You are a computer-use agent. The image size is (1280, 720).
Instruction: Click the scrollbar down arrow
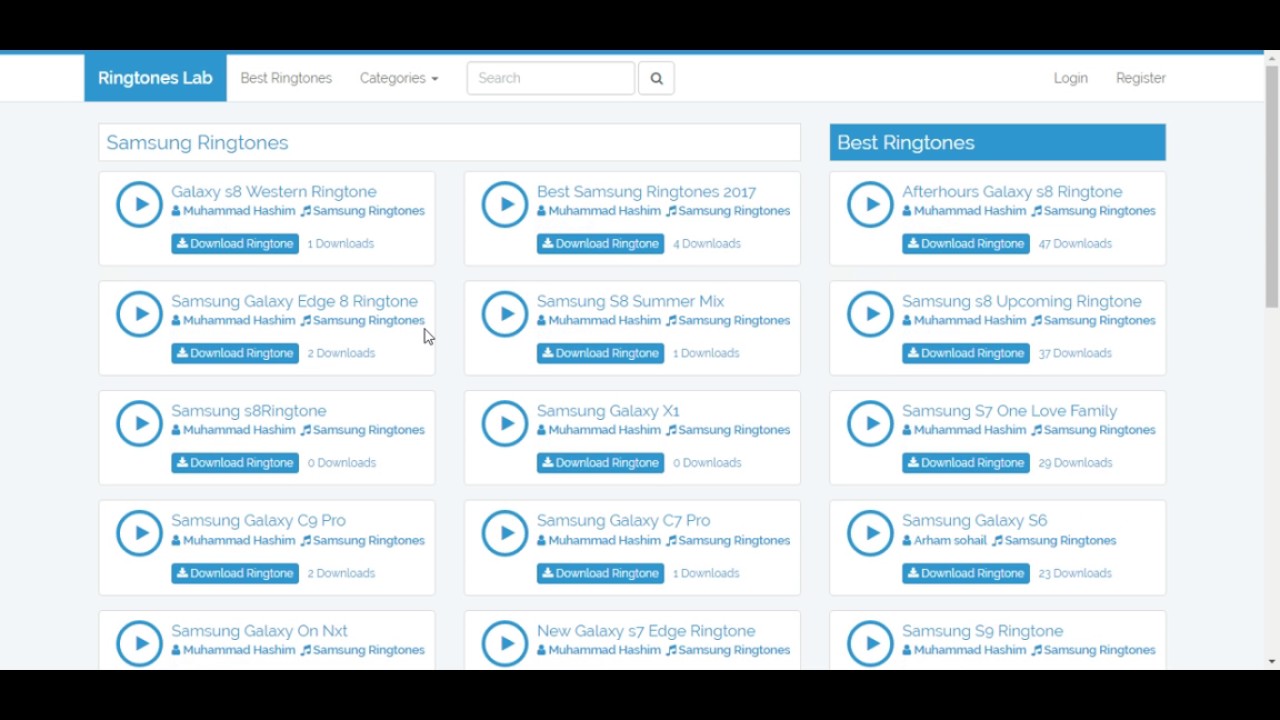point(1272,661)
